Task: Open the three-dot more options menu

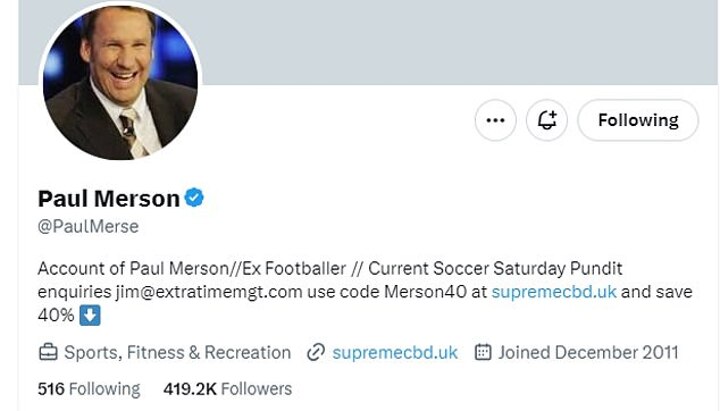Action: point(494,121)
